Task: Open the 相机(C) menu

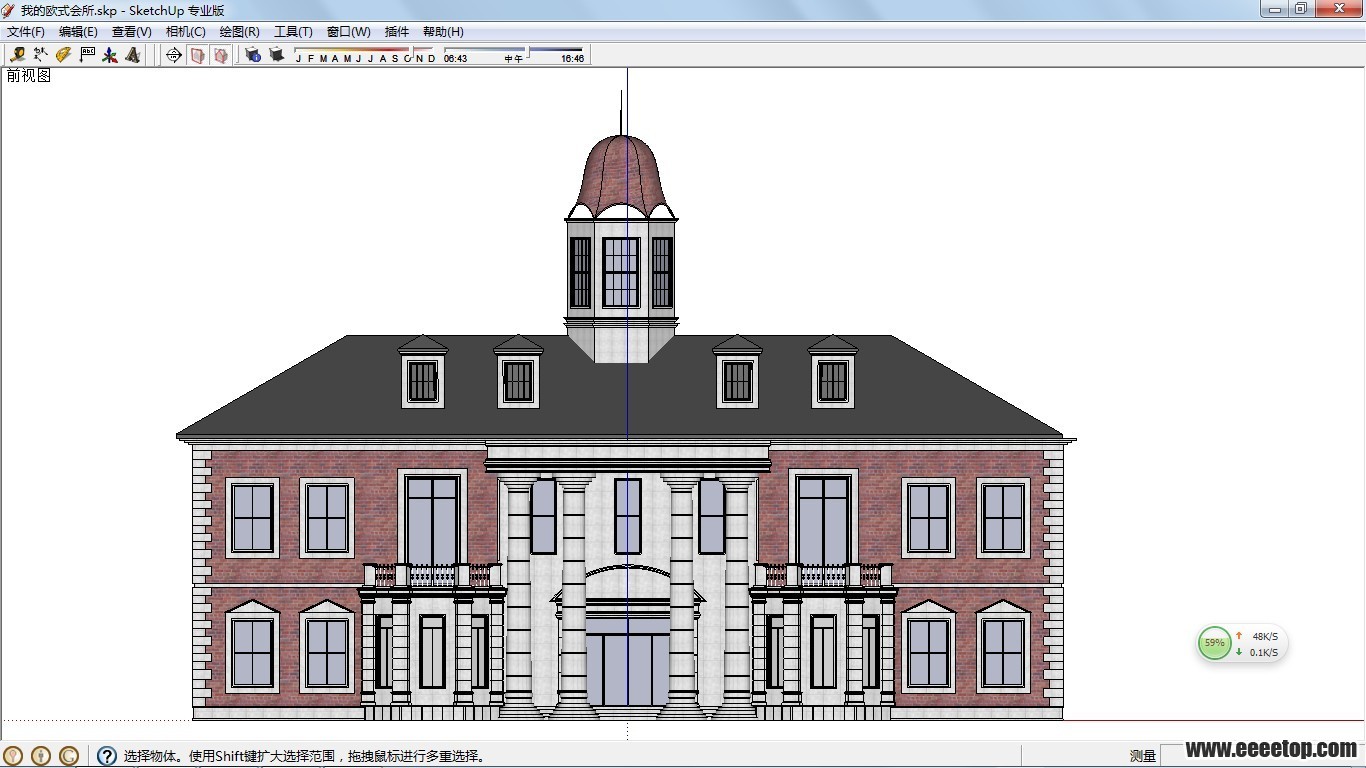Action: tap(186, 32)
